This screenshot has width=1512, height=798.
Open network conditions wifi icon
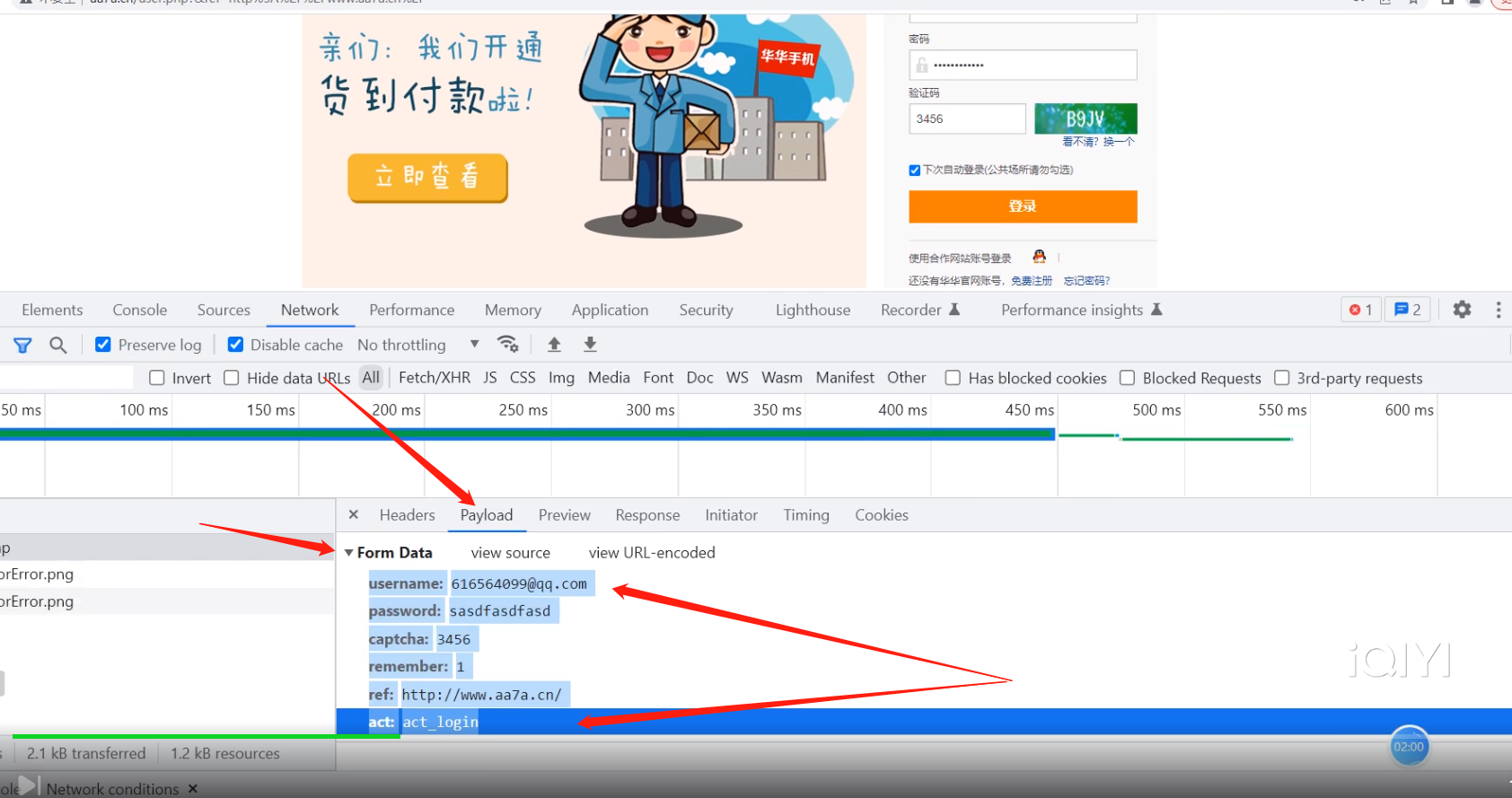[x=508, y=344]
